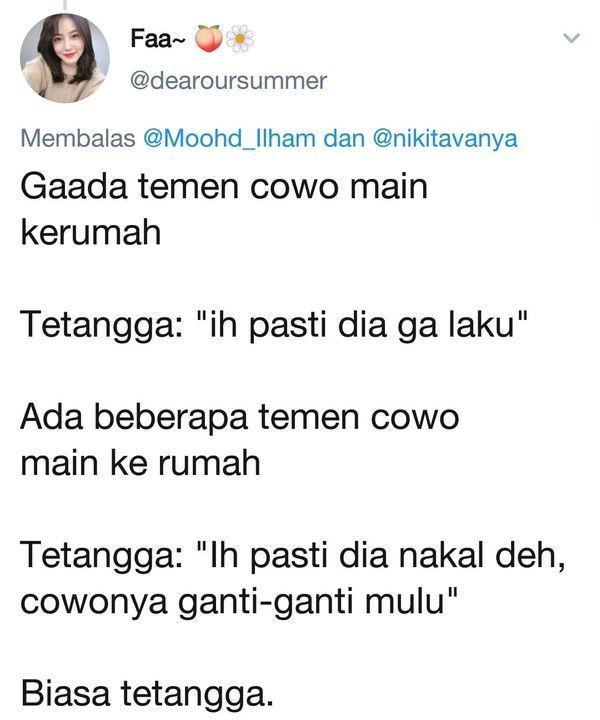Image resolution: width=600 pixels, height=720 pixels.
Task: Click the word cowonya
Action: (94, 603)
